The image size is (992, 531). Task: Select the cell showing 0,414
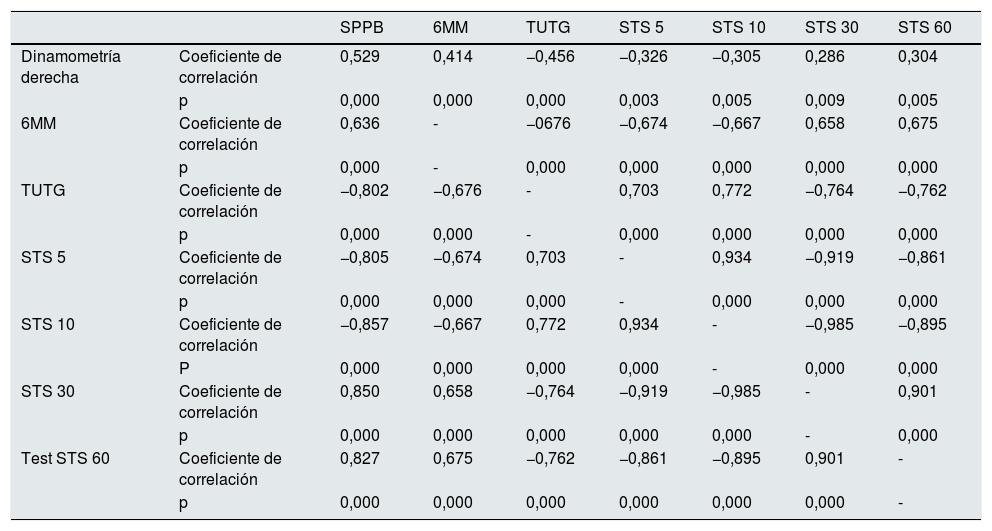[453, 57]
